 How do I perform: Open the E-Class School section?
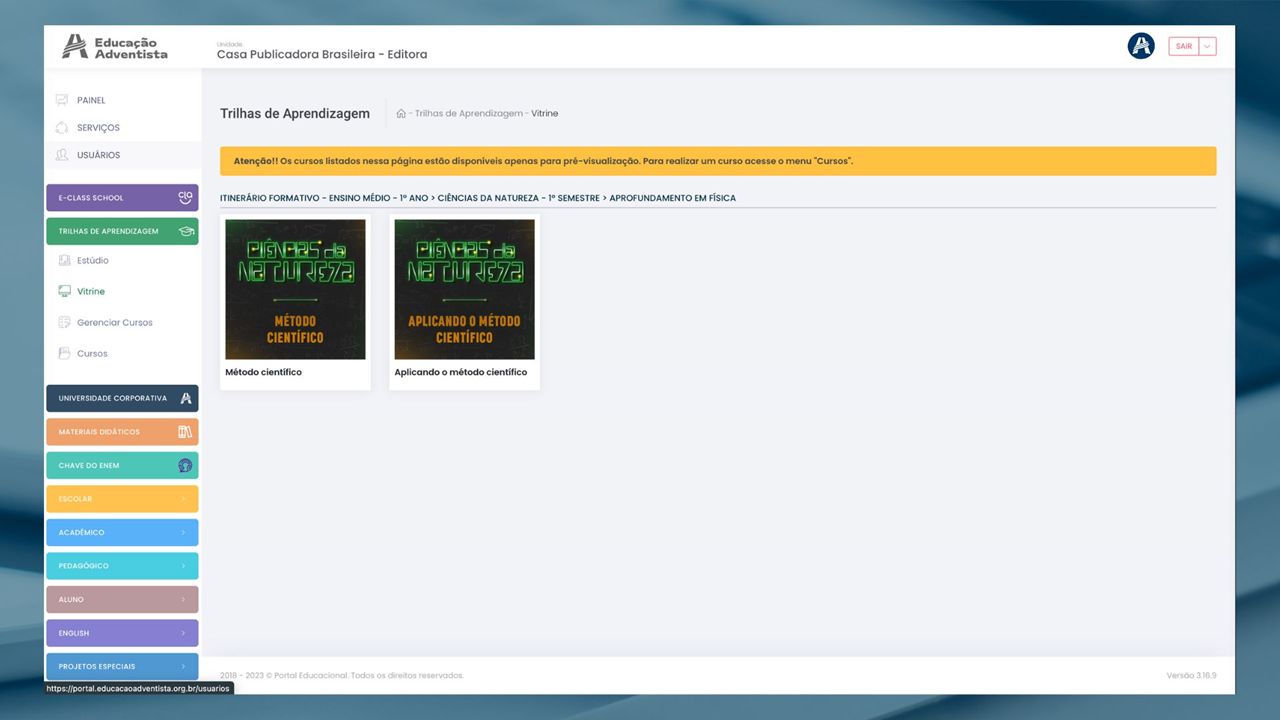pyautogui.click(x=122, y=198)
